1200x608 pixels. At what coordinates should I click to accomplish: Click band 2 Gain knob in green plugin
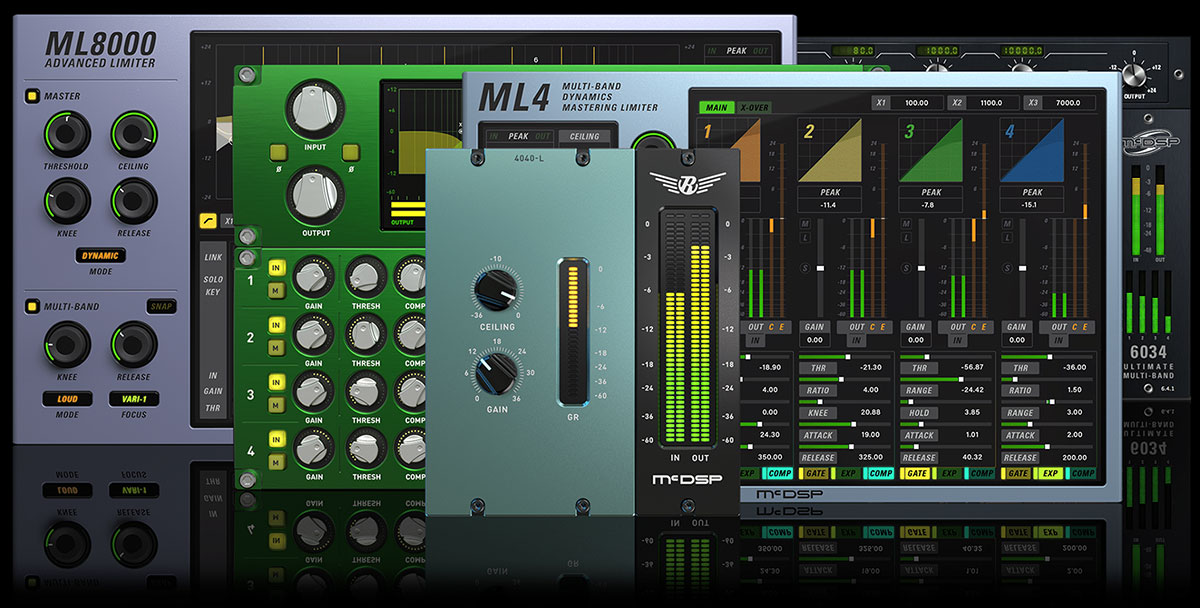coord(314,334)
